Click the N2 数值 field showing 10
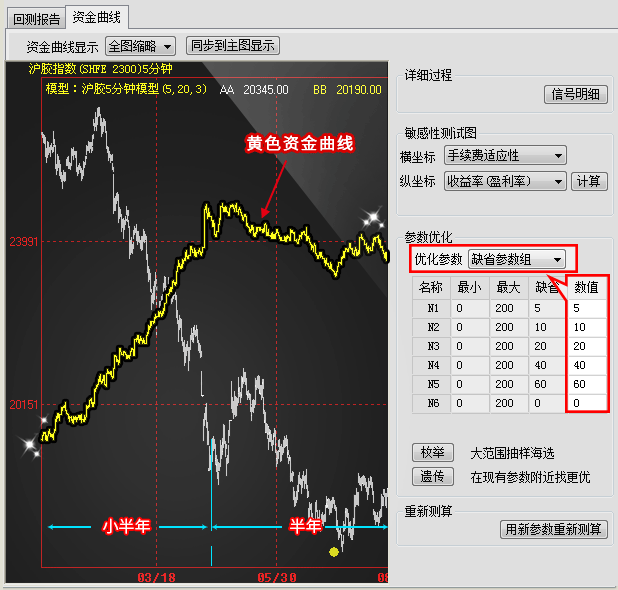 [x=588, y=328]
